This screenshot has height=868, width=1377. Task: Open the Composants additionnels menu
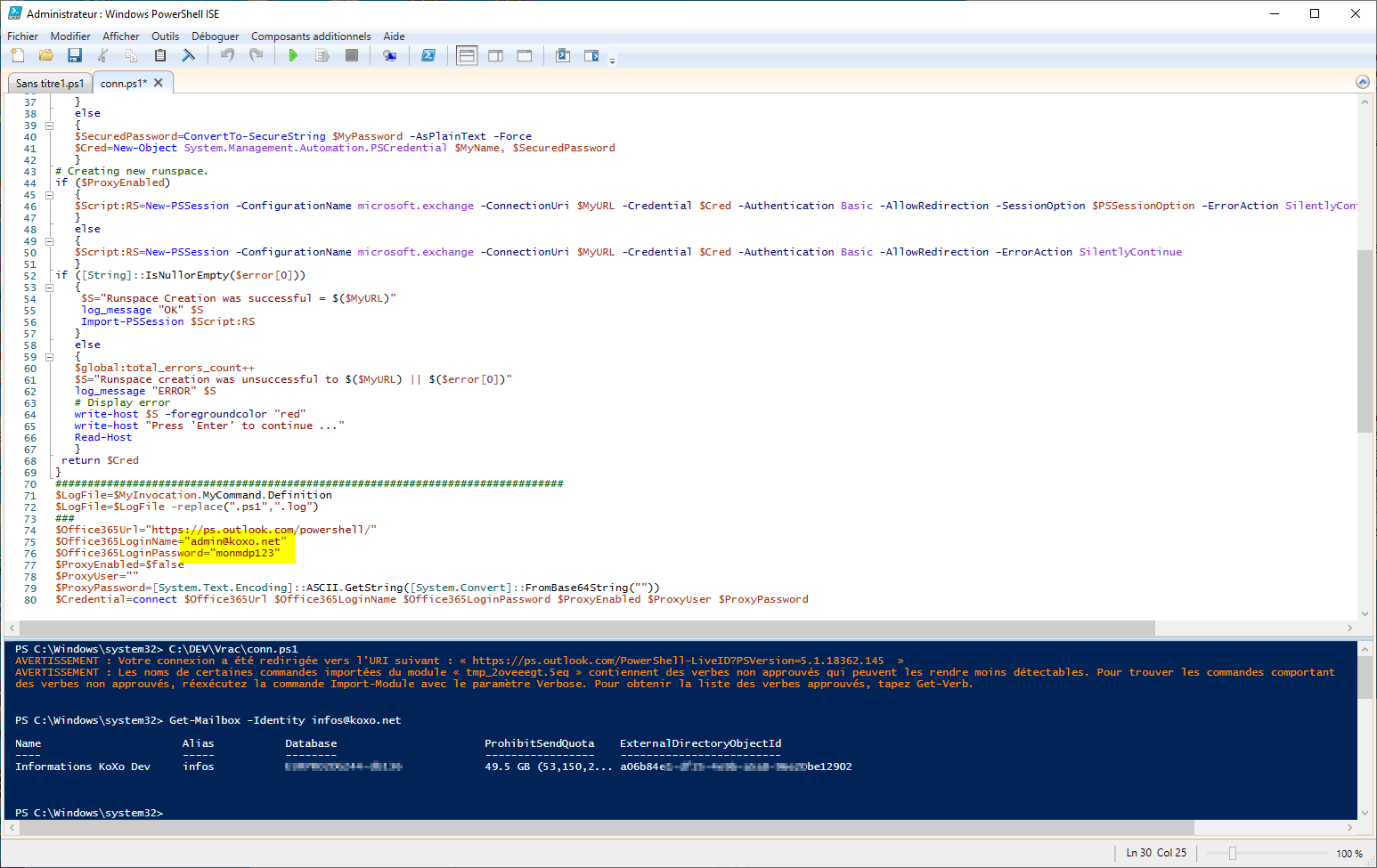[311, 37]
